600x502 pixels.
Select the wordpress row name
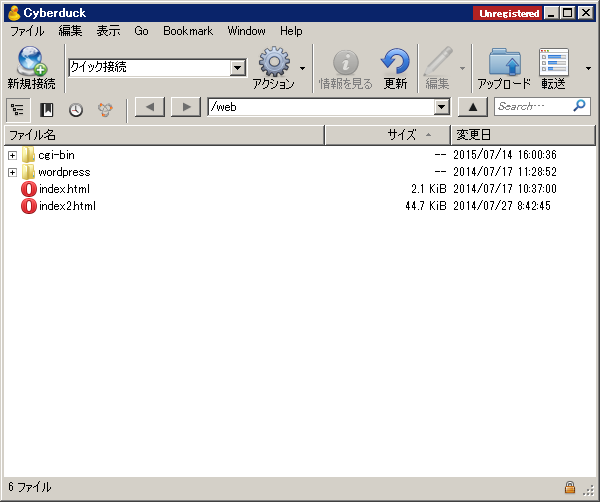point(64,172)
